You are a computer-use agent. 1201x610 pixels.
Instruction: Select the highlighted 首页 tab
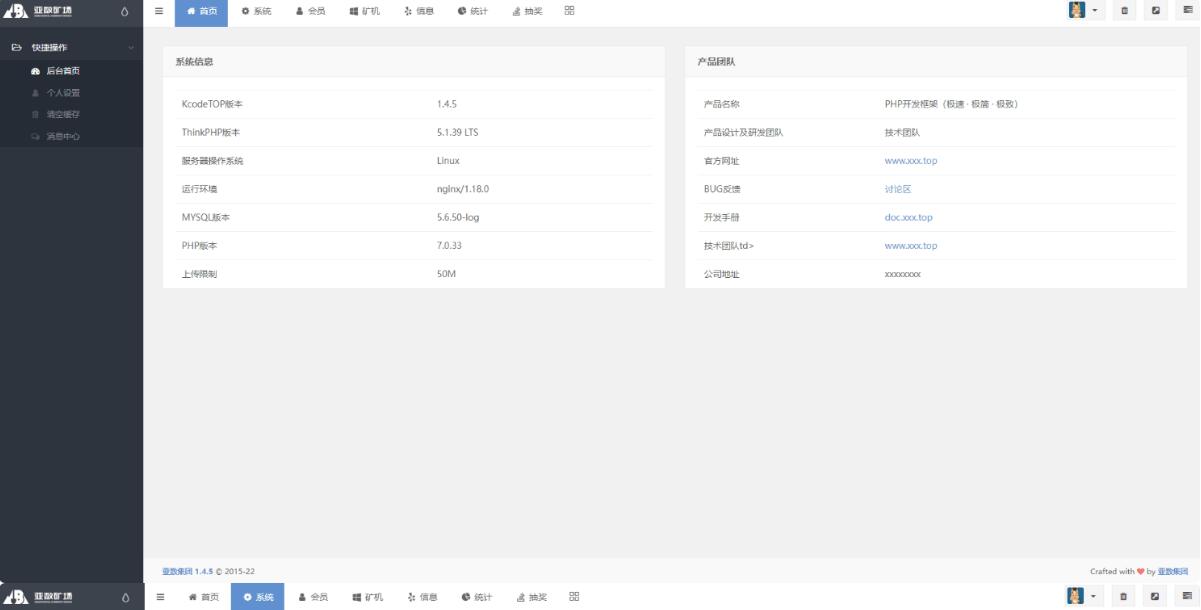tap(201, 12)
